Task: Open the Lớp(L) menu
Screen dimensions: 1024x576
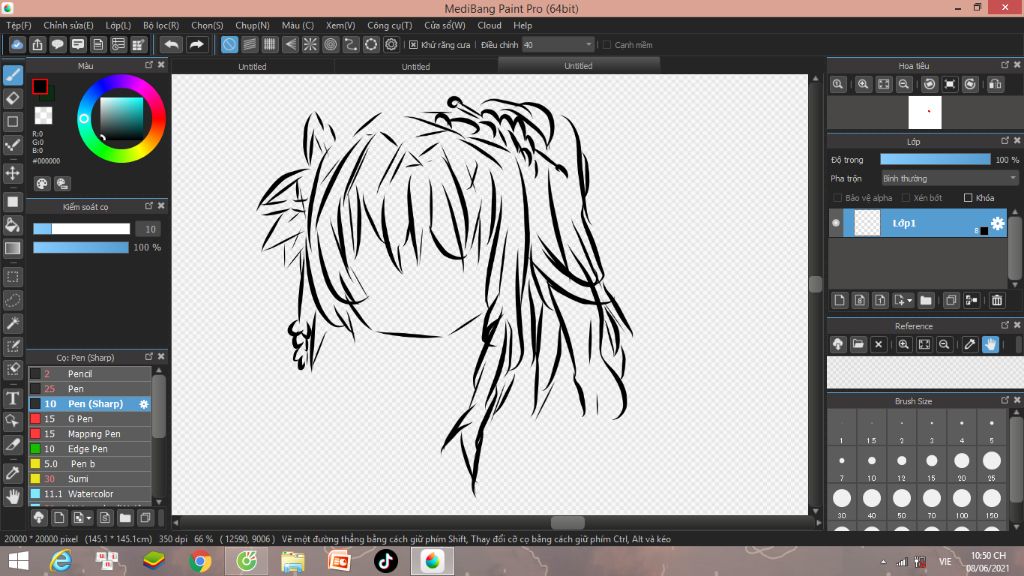Action: 118,25
